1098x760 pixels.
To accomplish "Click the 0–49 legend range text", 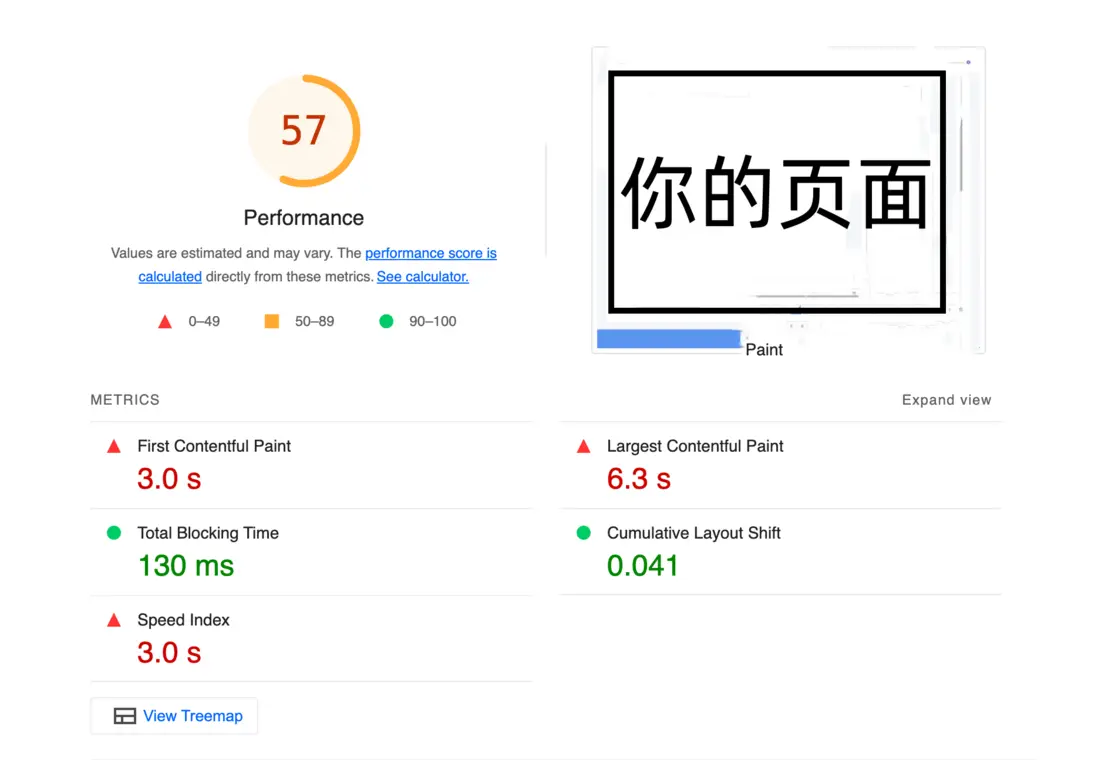I will point(204,322).
